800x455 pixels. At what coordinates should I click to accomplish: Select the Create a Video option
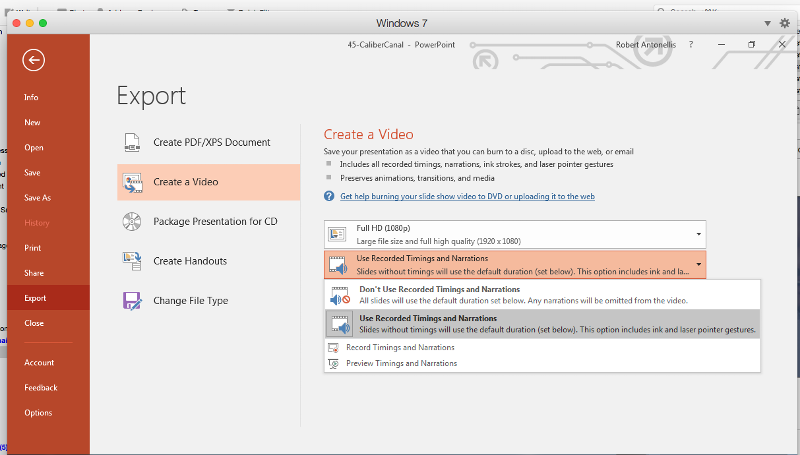209,182
